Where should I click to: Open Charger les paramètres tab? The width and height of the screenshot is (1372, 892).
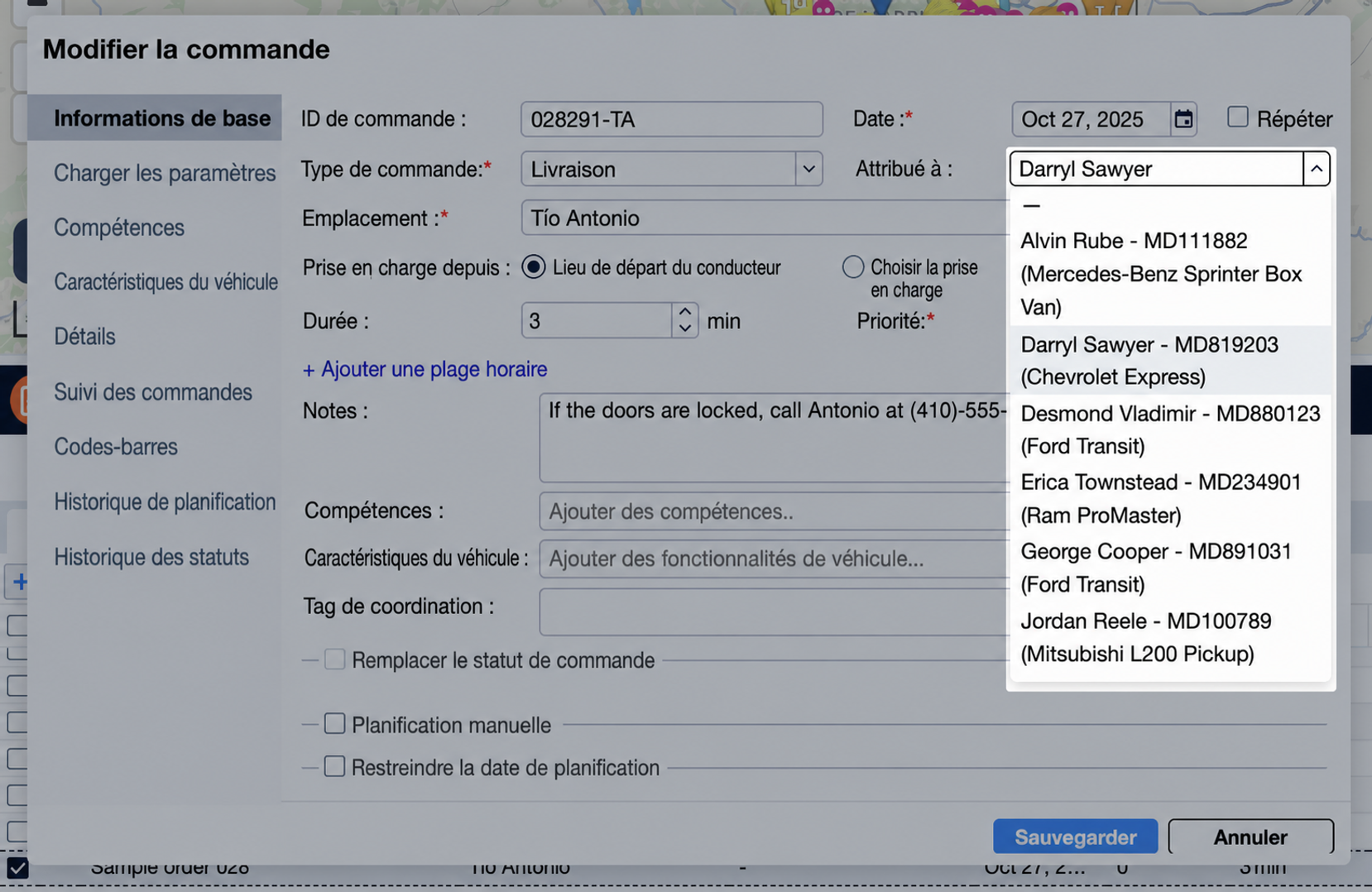(165, 173)
